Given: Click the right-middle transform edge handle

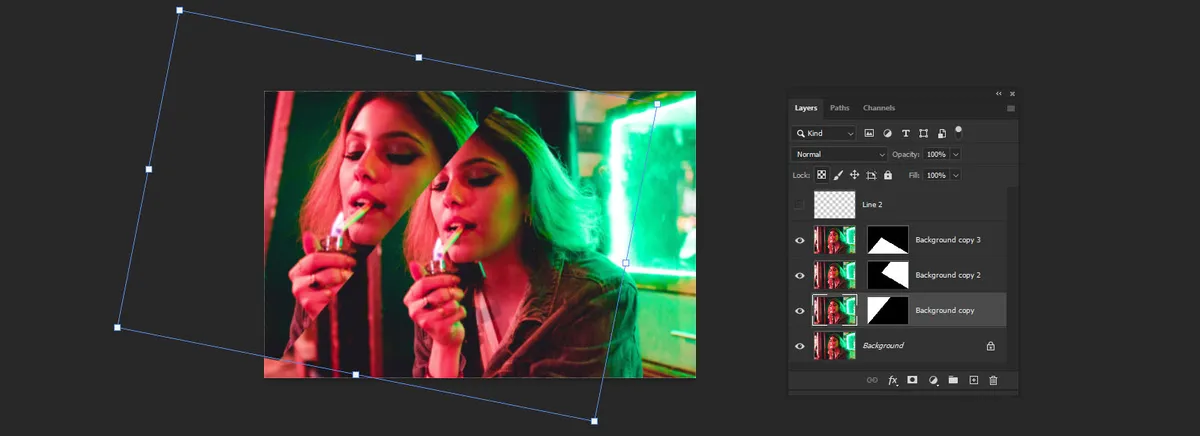Looking at the screenshot, I should 626,263.
